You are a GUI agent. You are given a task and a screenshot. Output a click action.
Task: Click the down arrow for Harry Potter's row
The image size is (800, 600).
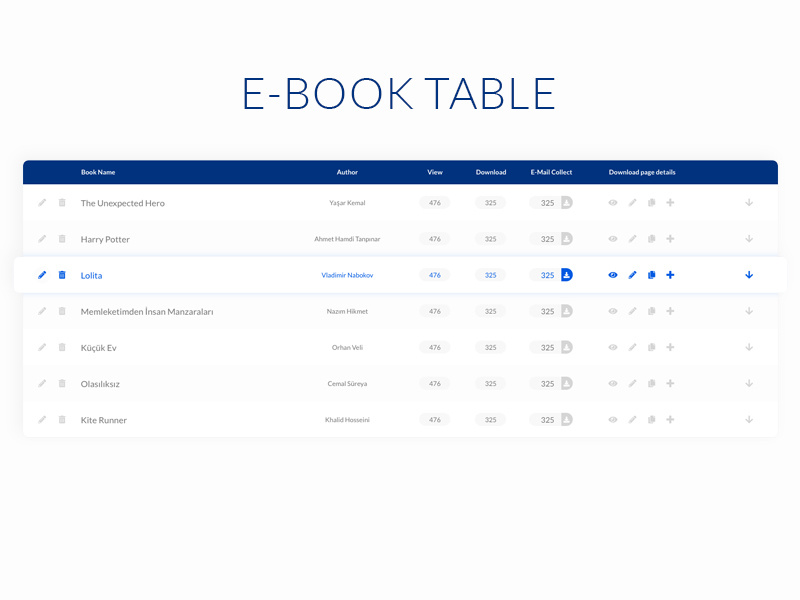[748, 239]
